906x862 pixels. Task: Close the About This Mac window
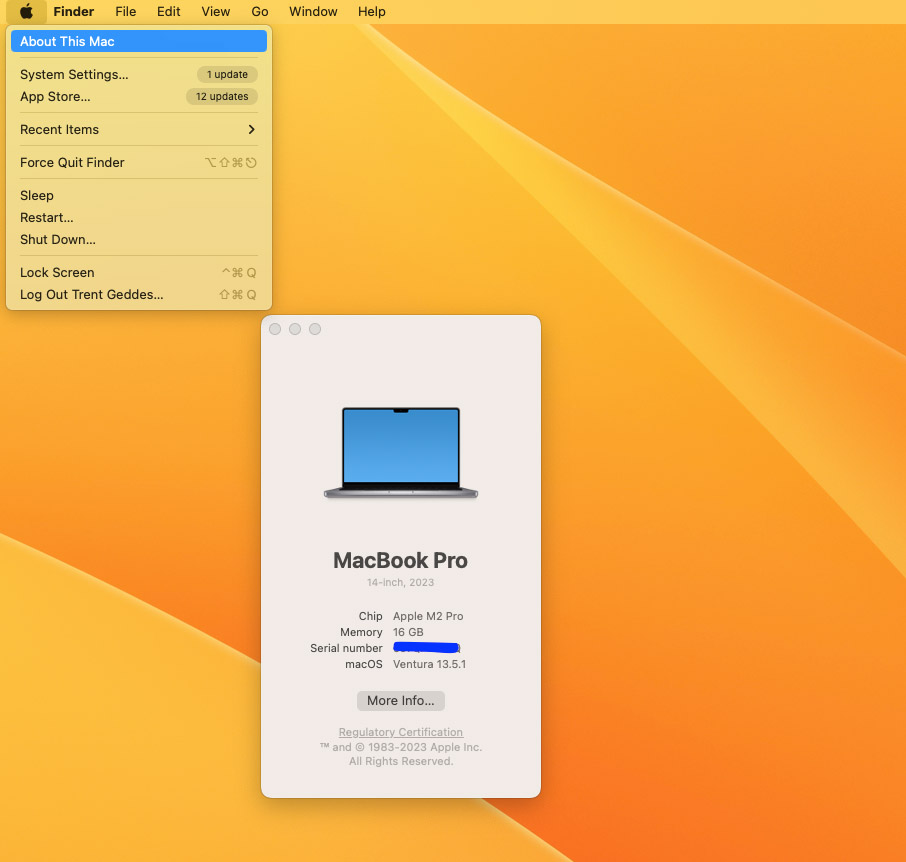point(275,329)
